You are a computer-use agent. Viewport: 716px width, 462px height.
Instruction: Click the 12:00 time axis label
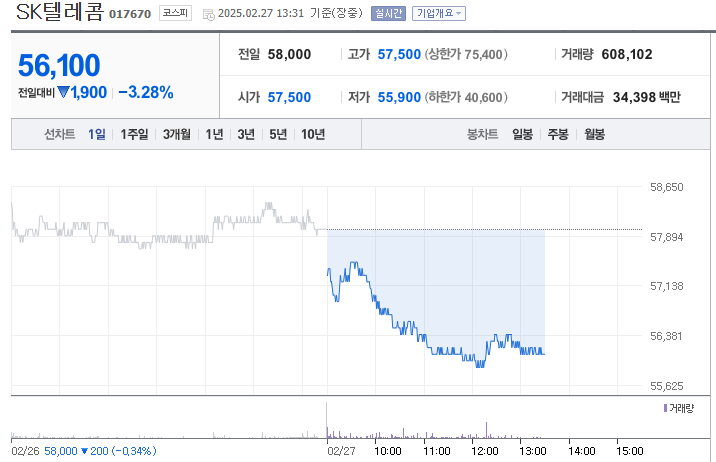pos(484,452)
